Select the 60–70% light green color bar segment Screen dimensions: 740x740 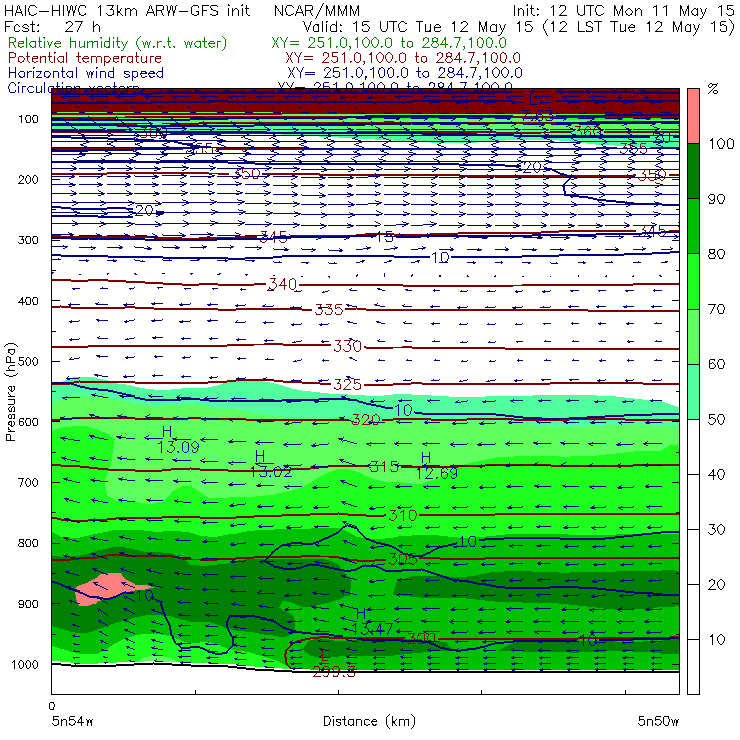(693, 336)
